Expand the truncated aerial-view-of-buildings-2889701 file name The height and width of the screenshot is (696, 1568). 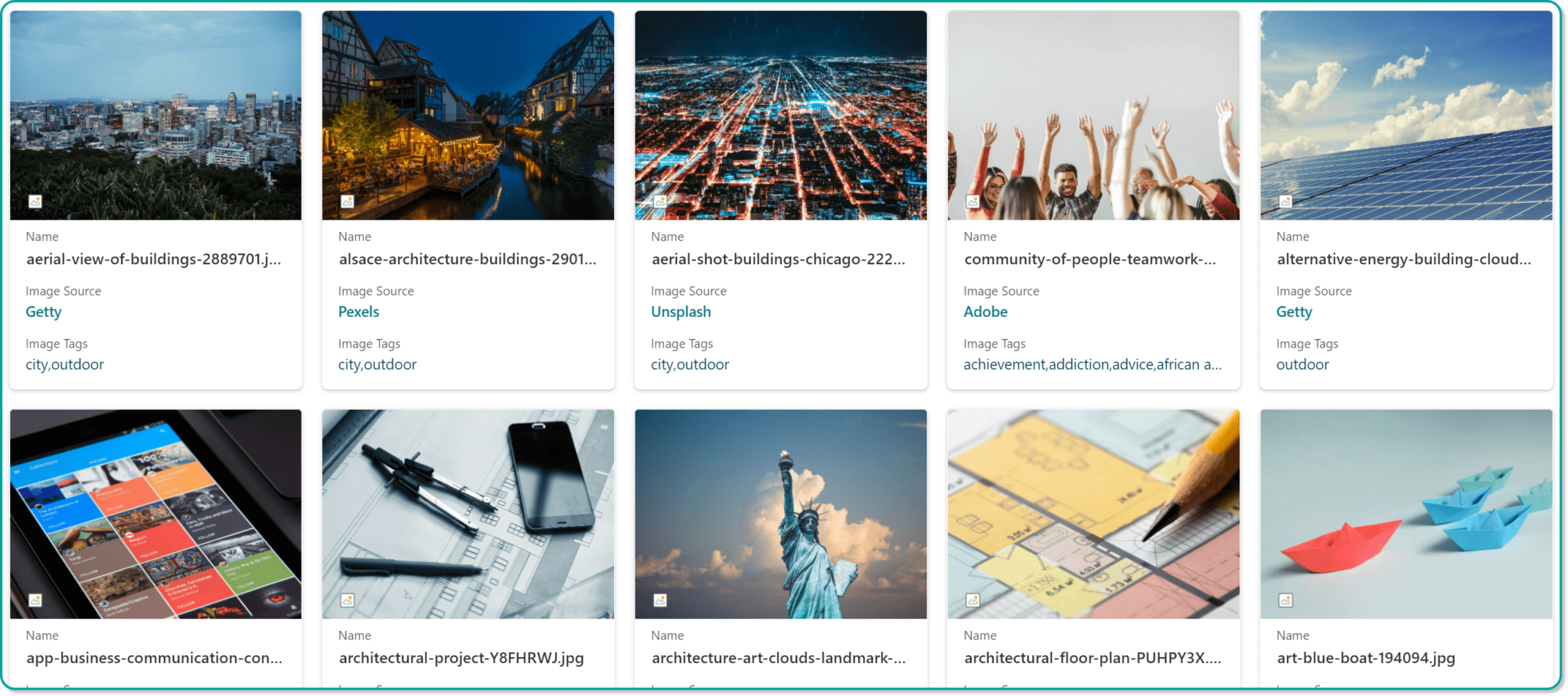point(153,260)
